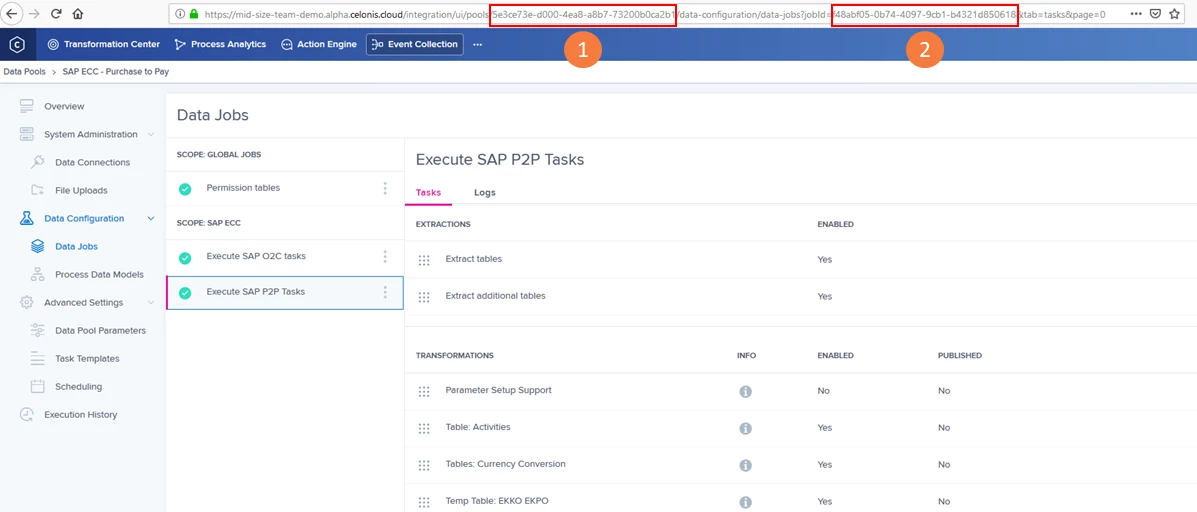Click info icon for Table: Activities

[x=745, y=428]
